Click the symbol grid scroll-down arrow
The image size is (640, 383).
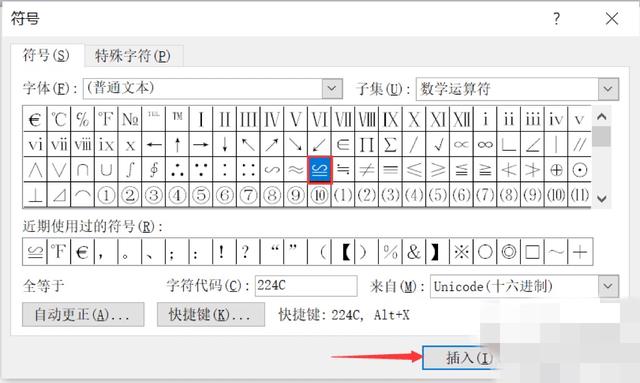601,199
